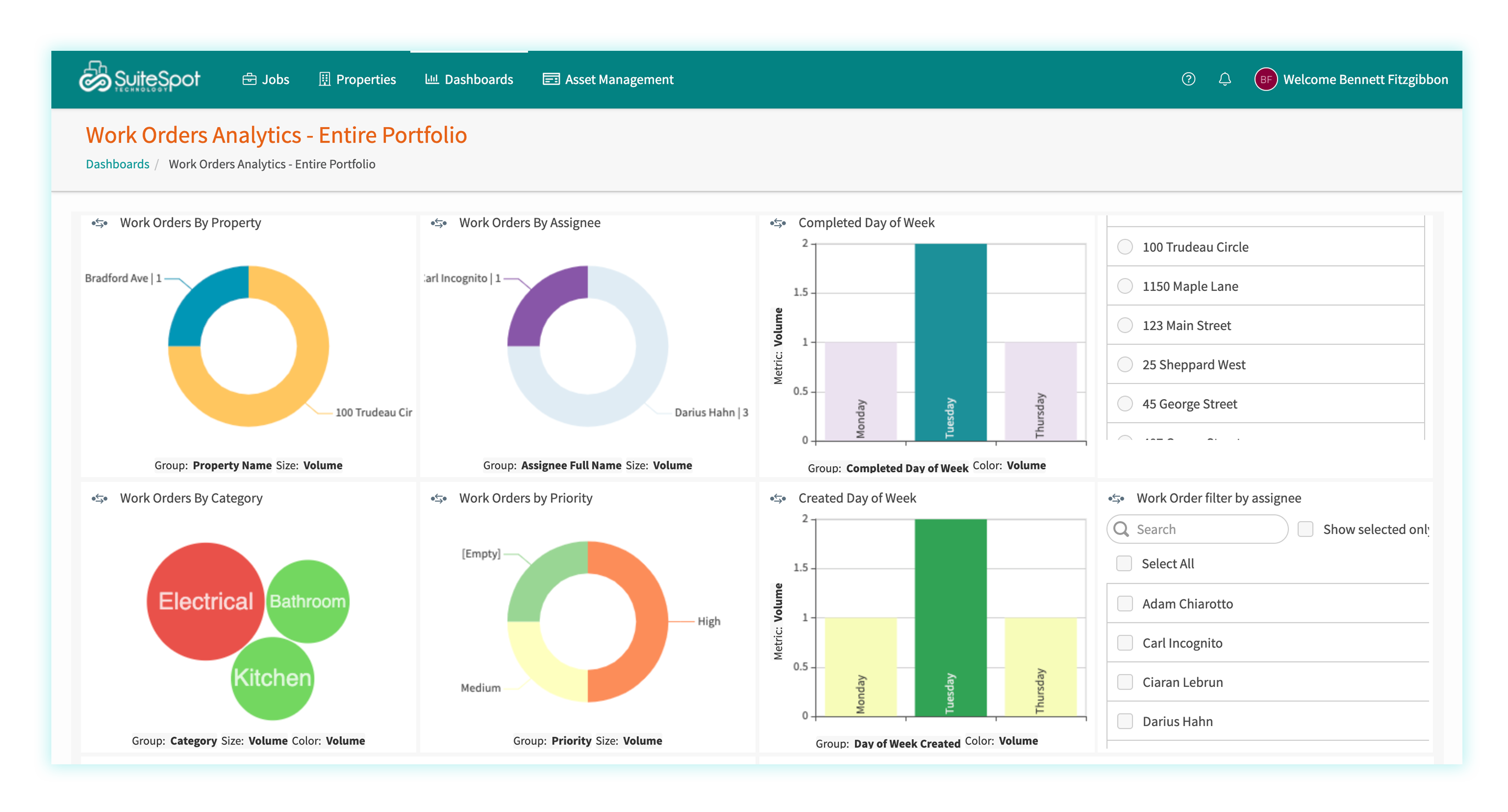The width and height of the screenshot is (1508, 812).
Task: Check the Select All checkbox
Action: click(x=1124, y=563)
